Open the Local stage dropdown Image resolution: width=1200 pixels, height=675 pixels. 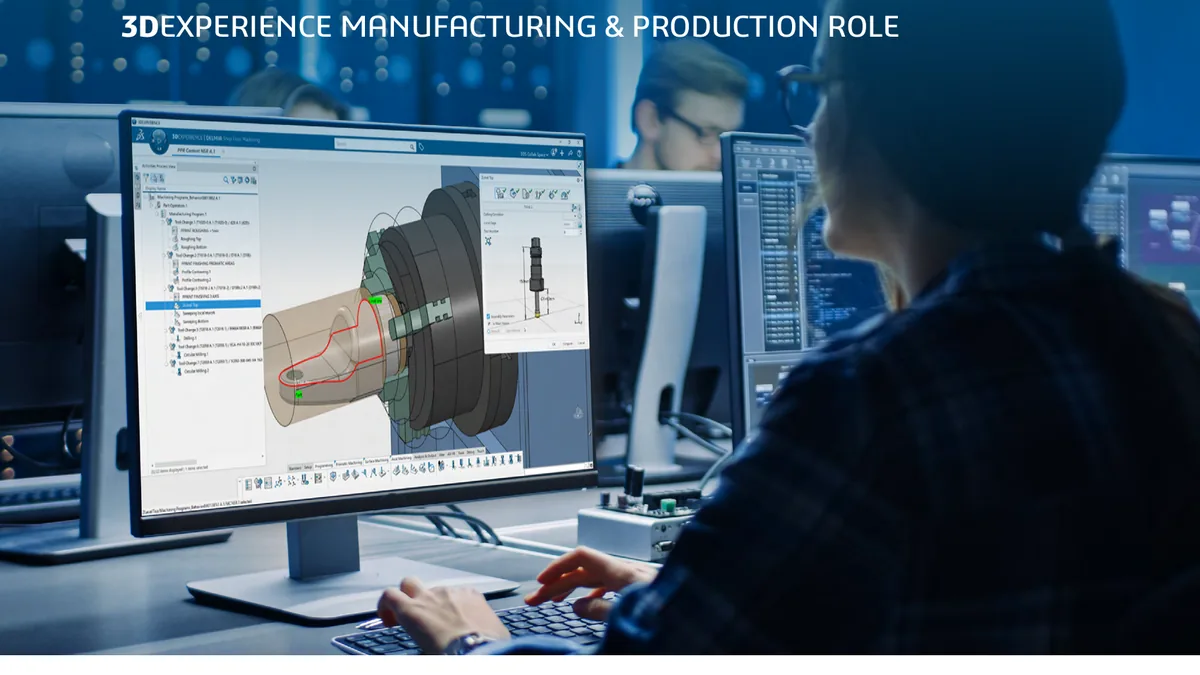pos(570,224)
